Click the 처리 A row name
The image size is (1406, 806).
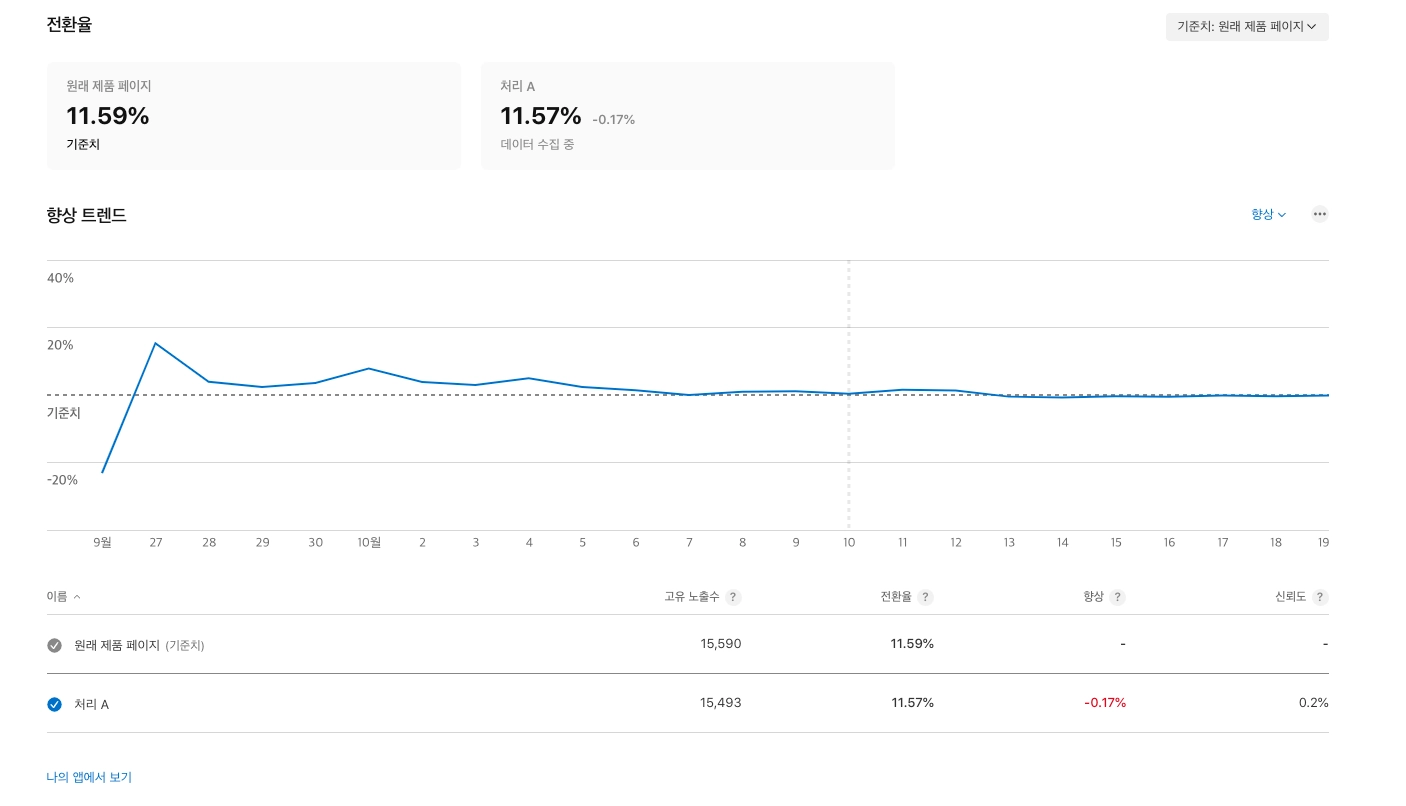91,704
